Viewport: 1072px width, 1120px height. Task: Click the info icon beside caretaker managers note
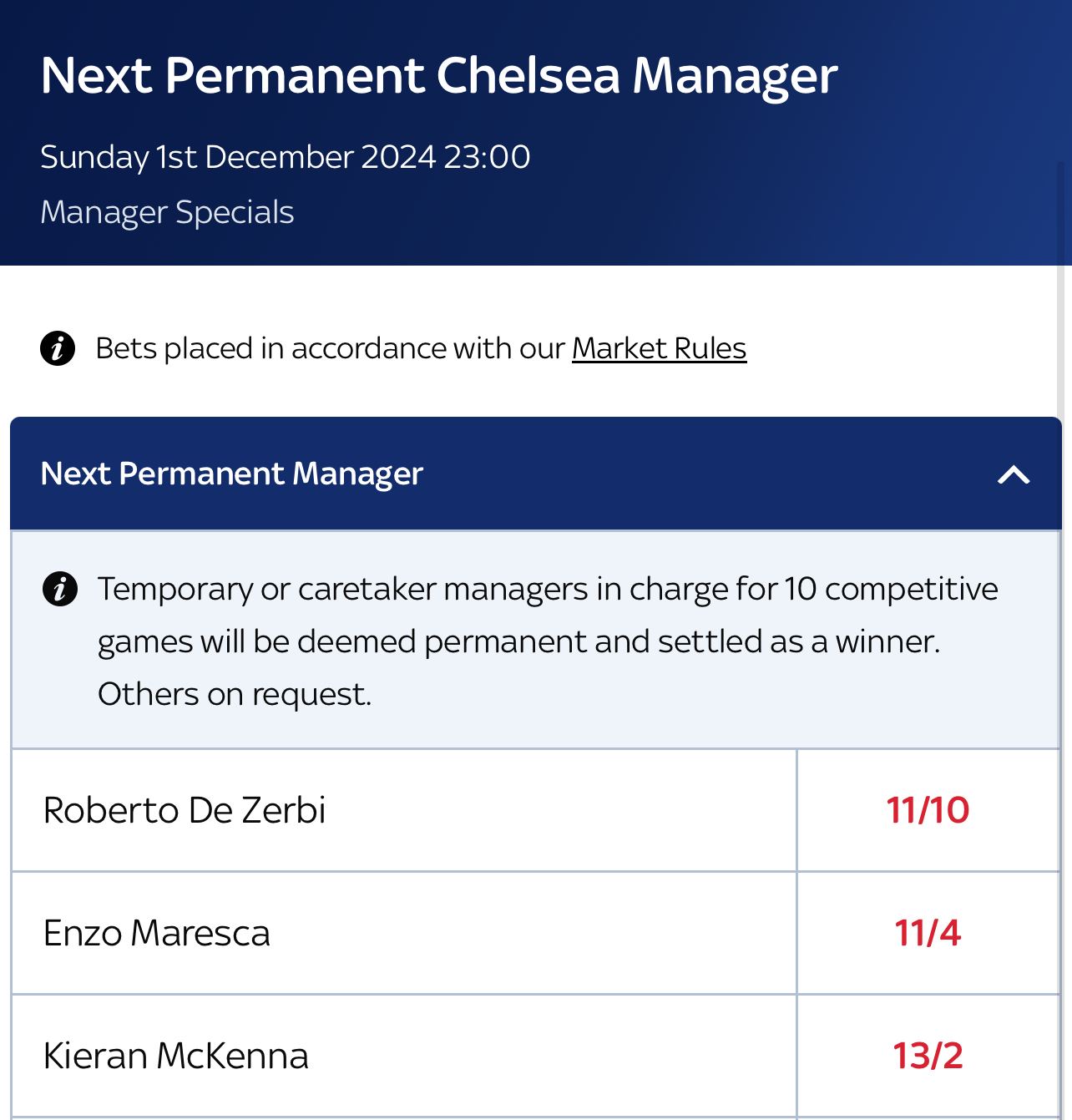pyautogui.click(x=60, y=589)
